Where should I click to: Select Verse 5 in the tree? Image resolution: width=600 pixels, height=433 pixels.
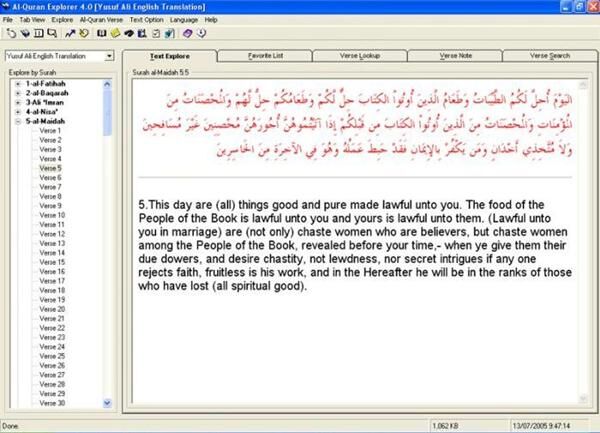50,168
